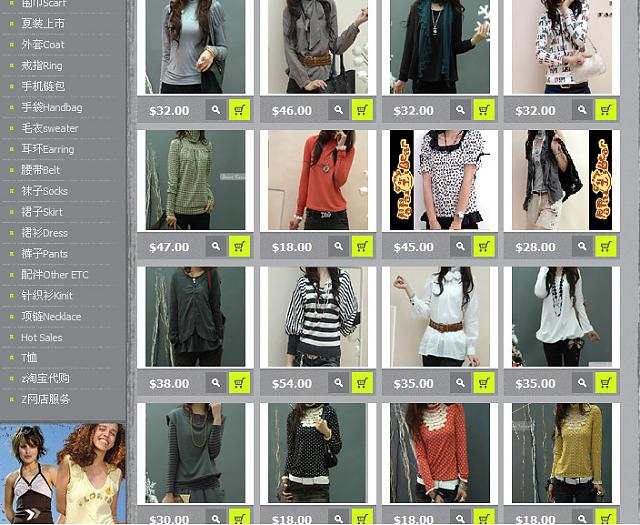Zoom the $54.00 striped sweater with magnifier
This screenshot has height=525, width=640.
tap(339, 382)
